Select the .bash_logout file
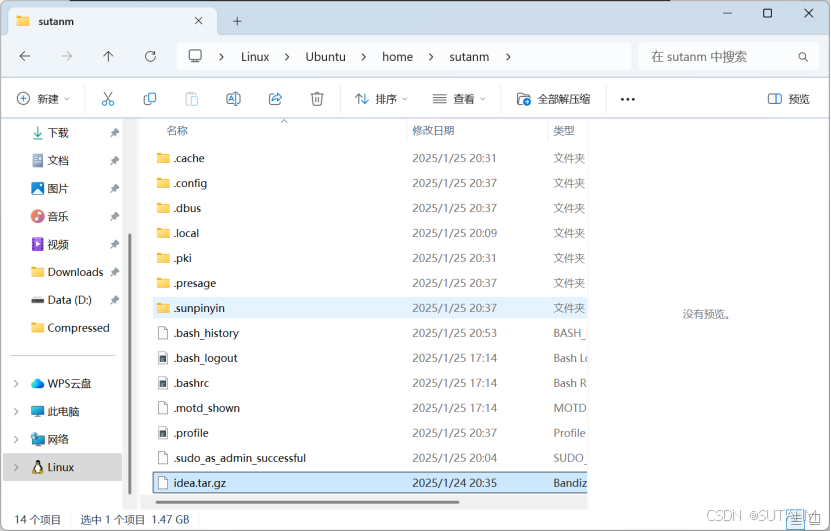 pyautogui.click(x=369, y=358)
